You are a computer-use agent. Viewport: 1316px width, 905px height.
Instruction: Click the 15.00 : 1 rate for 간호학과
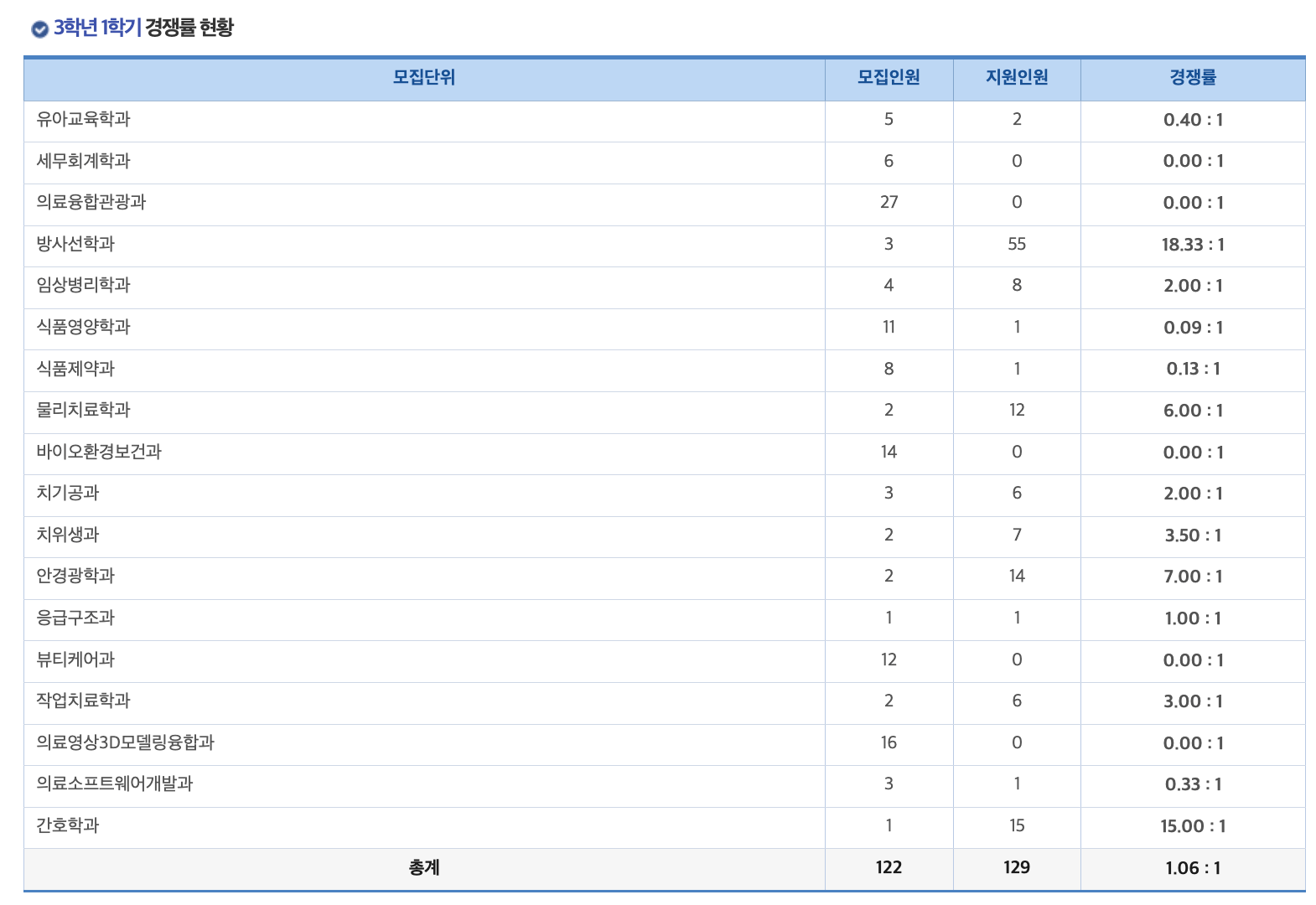pyautogui.click(x=1193, y=826)
